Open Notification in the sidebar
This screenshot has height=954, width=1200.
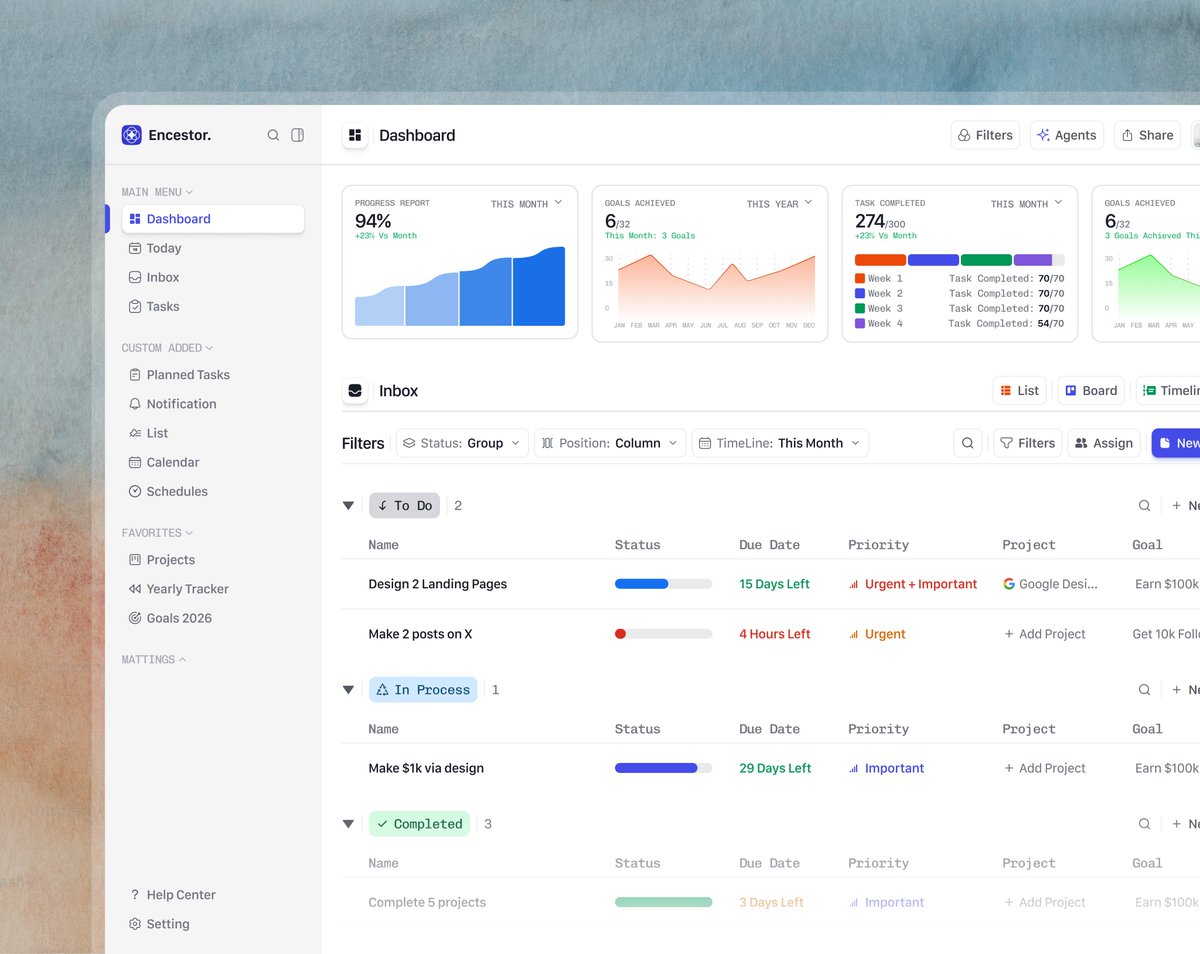click(x=172, y=404)
